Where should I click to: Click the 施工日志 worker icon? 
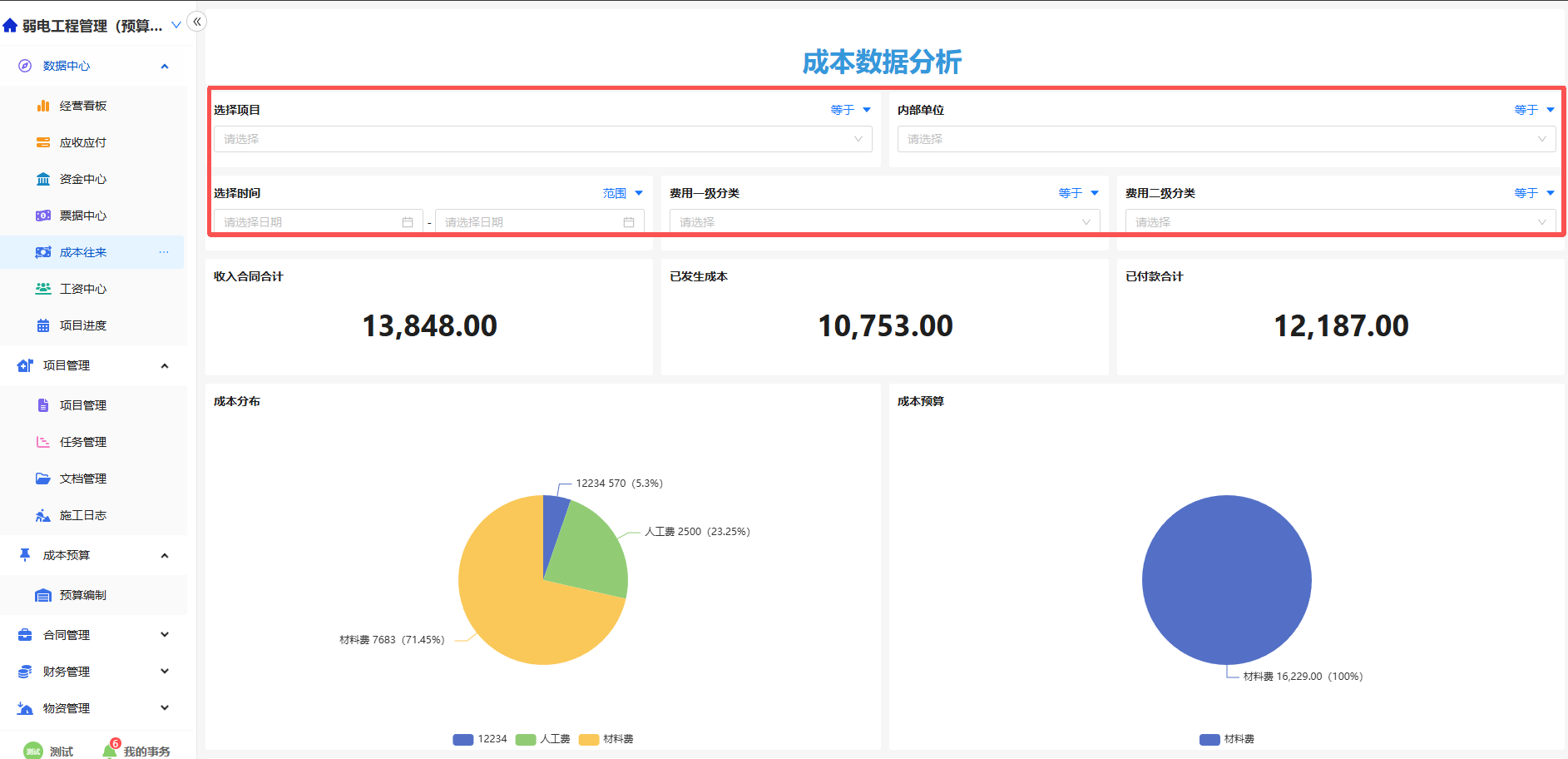coord(43,515)
